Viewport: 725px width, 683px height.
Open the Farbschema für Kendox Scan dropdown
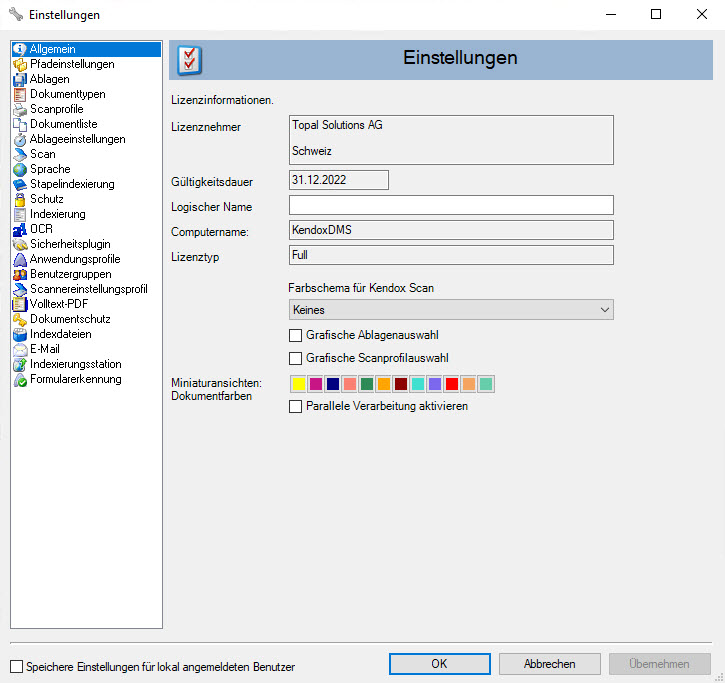coord(450,311)
